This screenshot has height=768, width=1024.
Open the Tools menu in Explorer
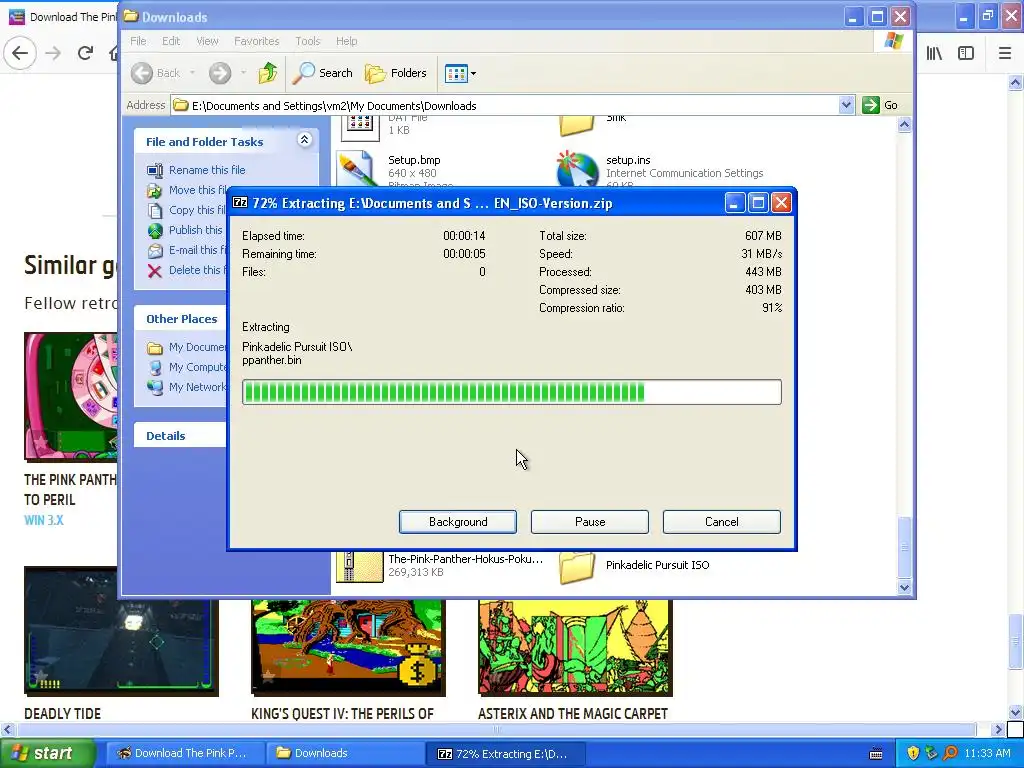click(x=308, y=41)
